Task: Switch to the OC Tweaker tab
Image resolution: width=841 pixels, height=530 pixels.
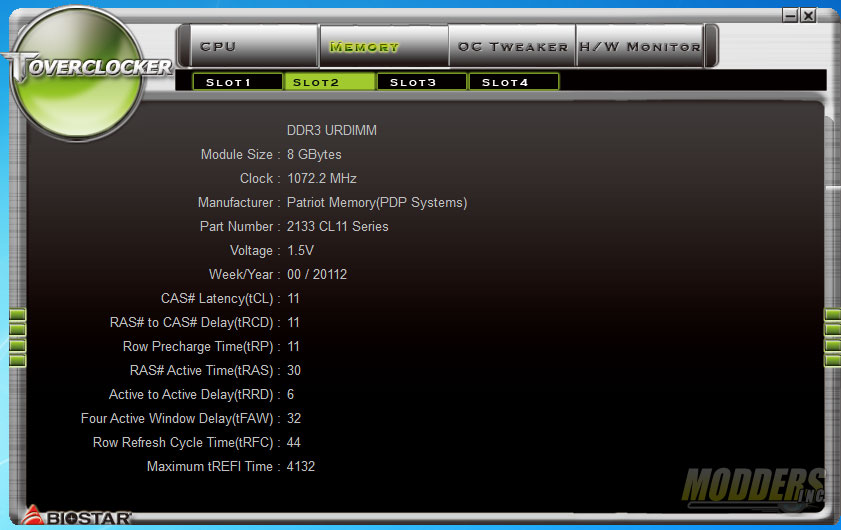Action: point(512,46)
